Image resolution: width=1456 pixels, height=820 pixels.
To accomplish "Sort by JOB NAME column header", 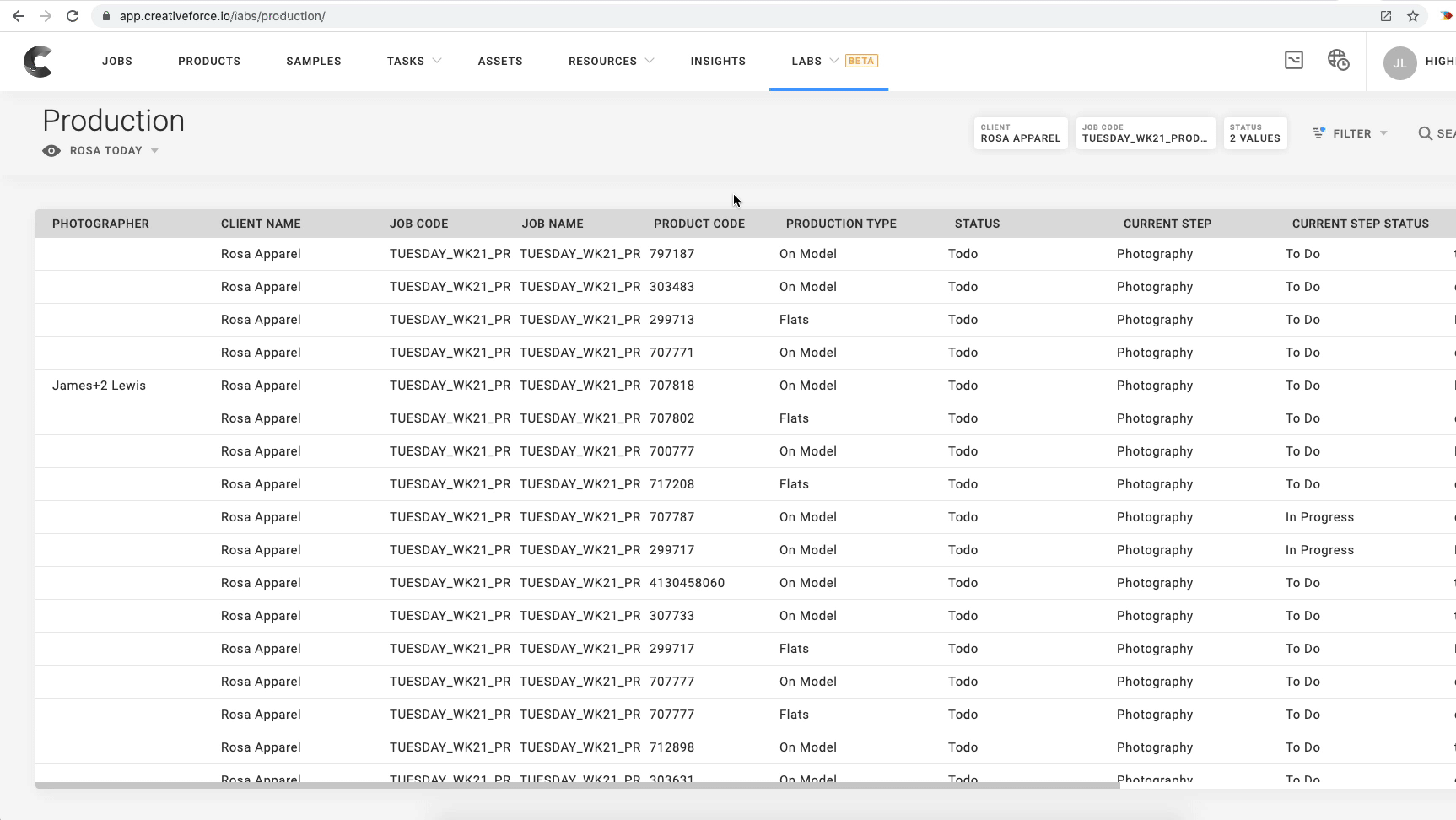I will point(553,224).
